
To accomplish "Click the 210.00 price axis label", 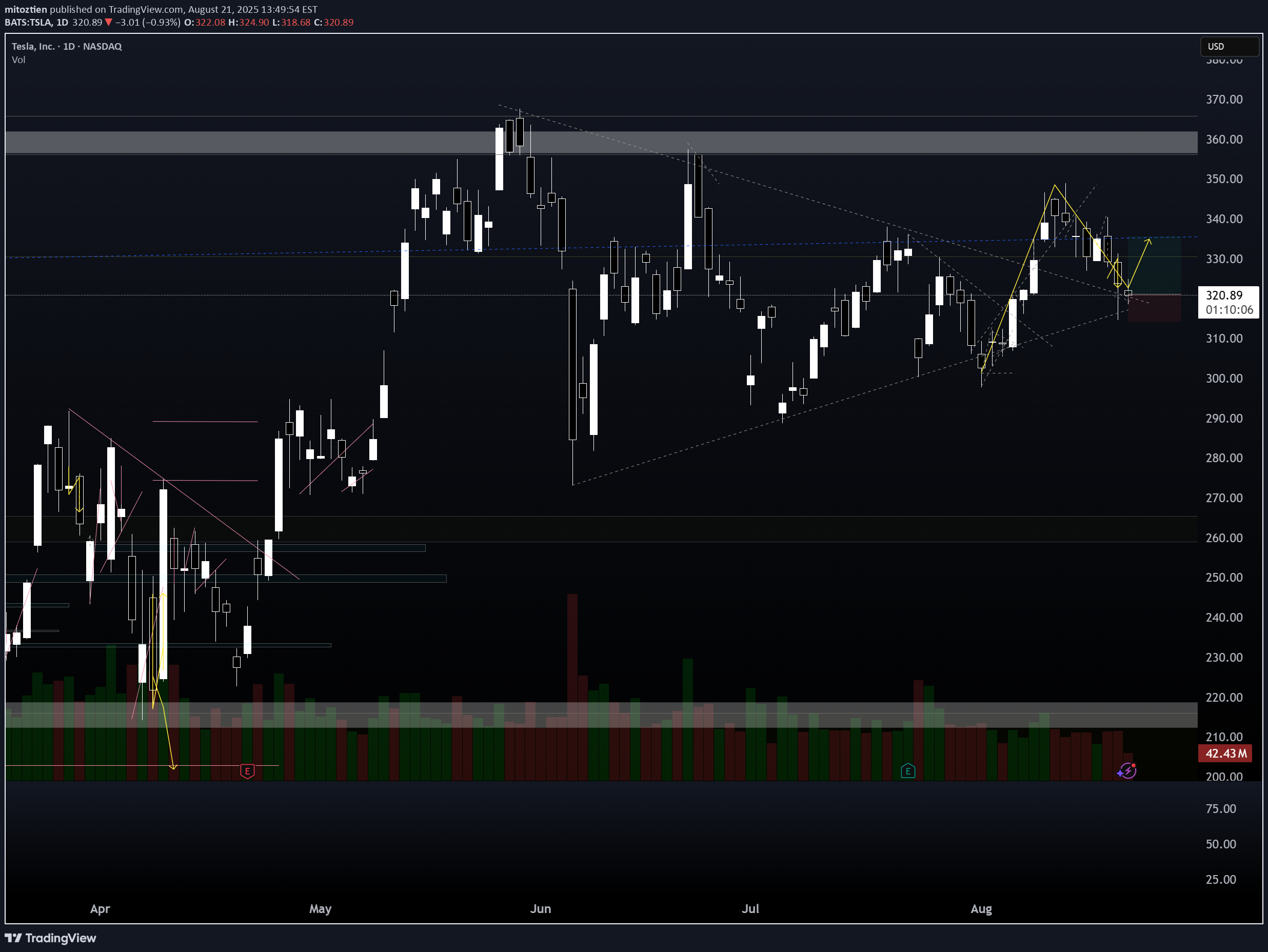I will tap(1224, 737).
